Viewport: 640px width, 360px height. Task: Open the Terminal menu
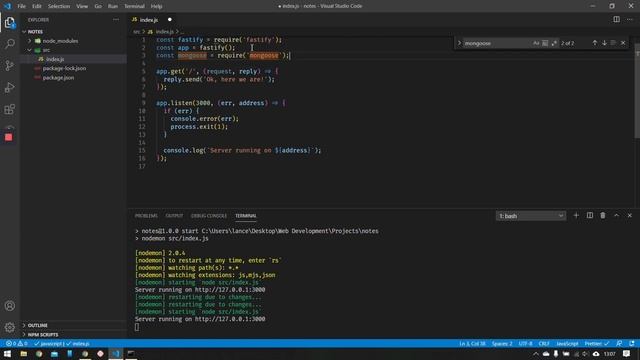tap(134, 6)
